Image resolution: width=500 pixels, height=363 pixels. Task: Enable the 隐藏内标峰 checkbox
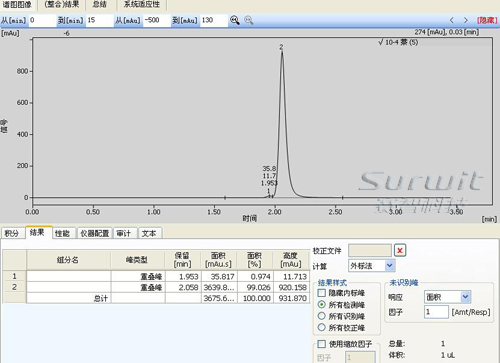tap(322, 293)
